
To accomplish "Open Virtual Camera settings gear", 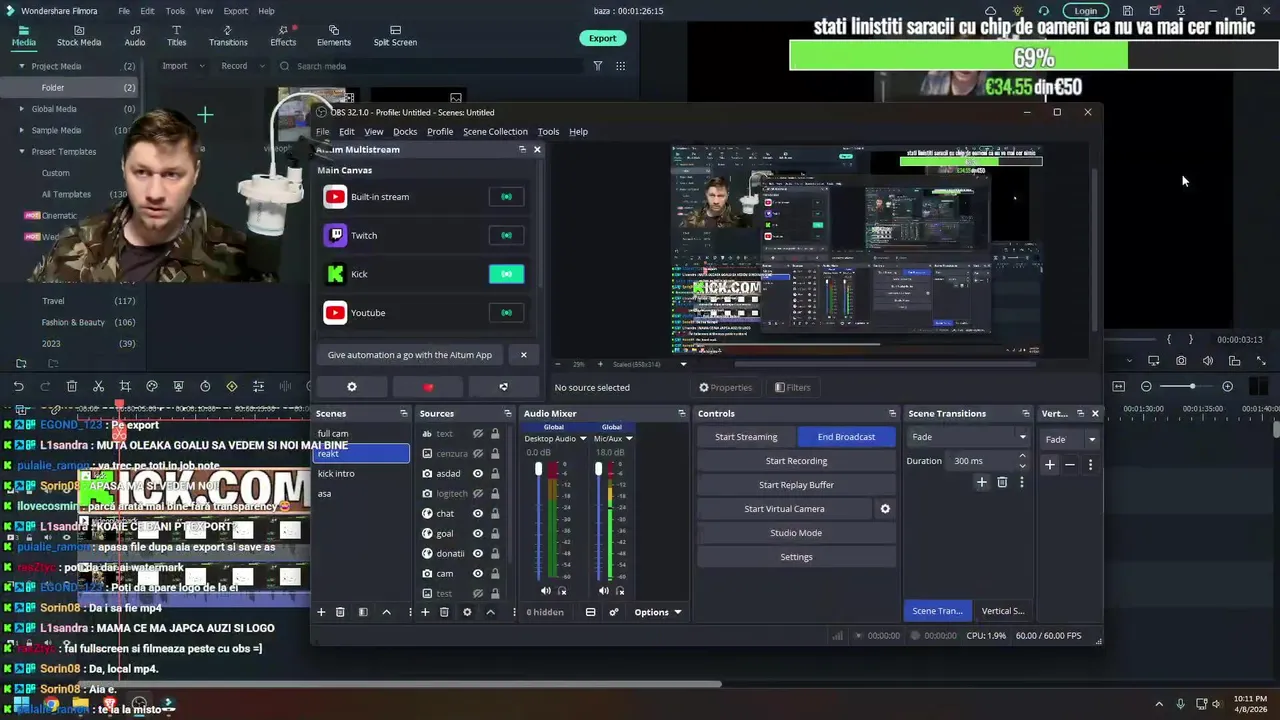I will [x=885, y=509].
